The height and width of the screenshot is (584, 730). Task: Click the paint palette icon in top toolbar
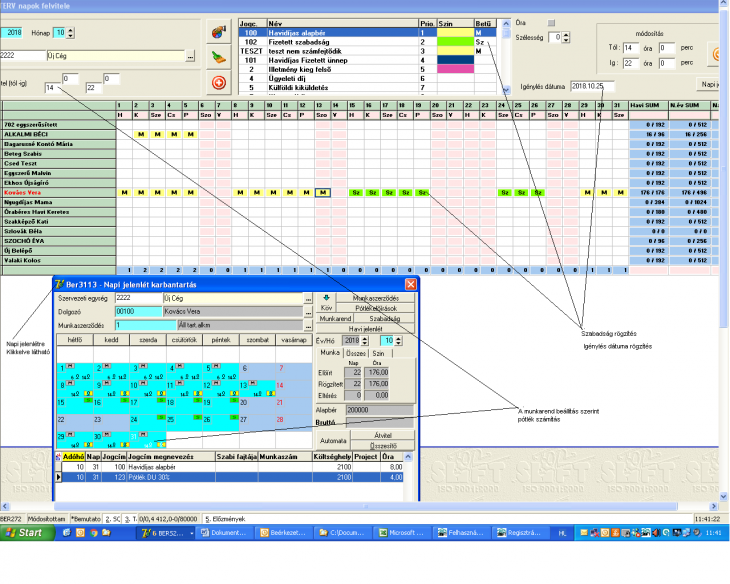[219, 31]
